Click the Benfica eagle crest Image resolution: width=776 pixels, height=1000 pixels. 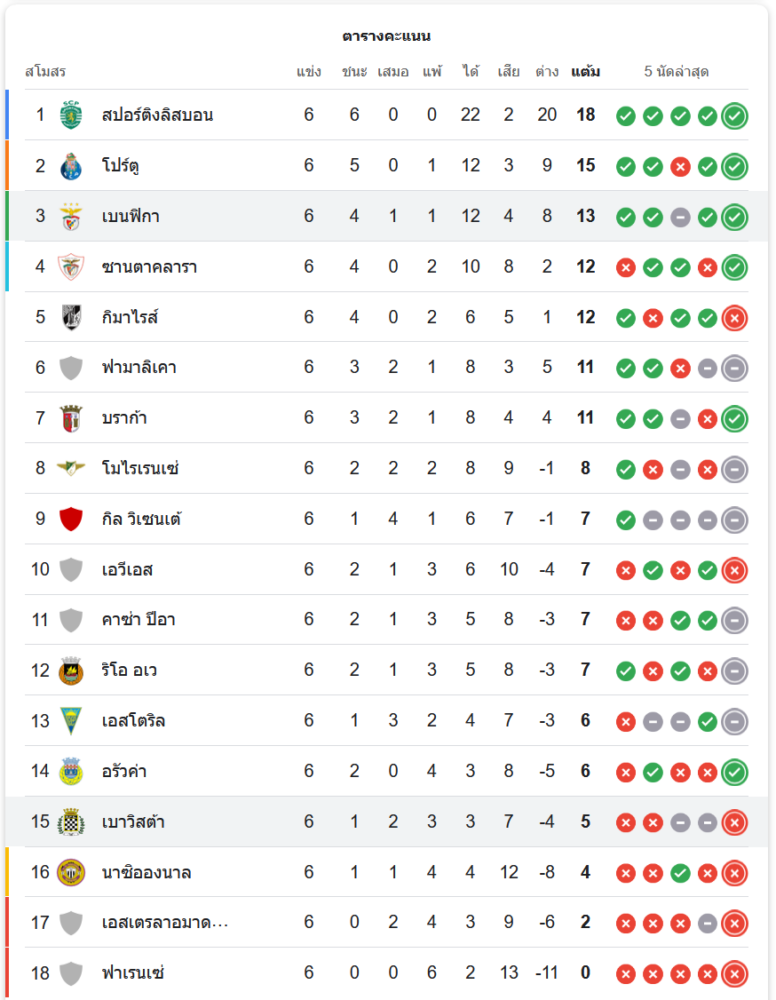coord(70,216)
